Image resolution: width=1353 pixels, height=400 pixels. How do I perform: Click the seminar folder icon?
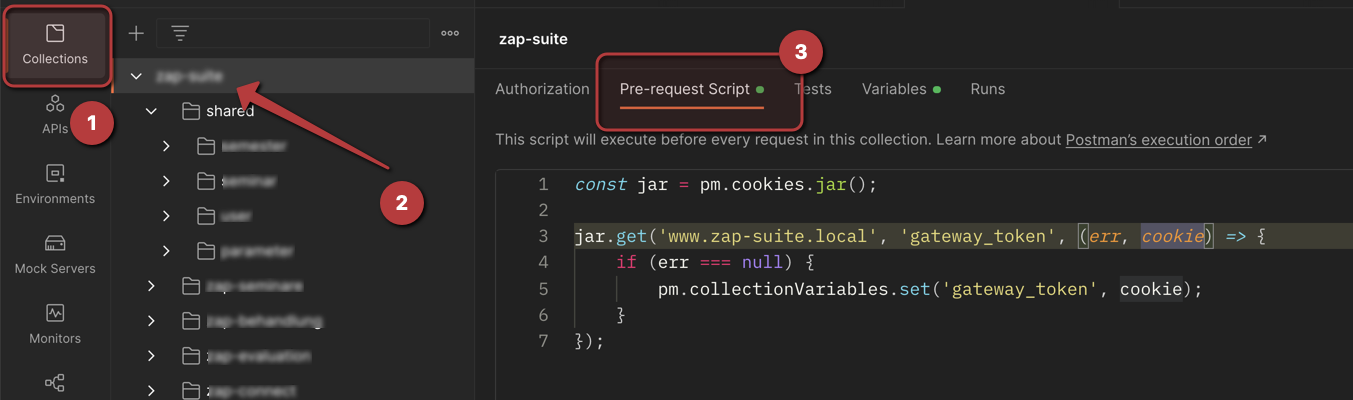click(206, 181)
